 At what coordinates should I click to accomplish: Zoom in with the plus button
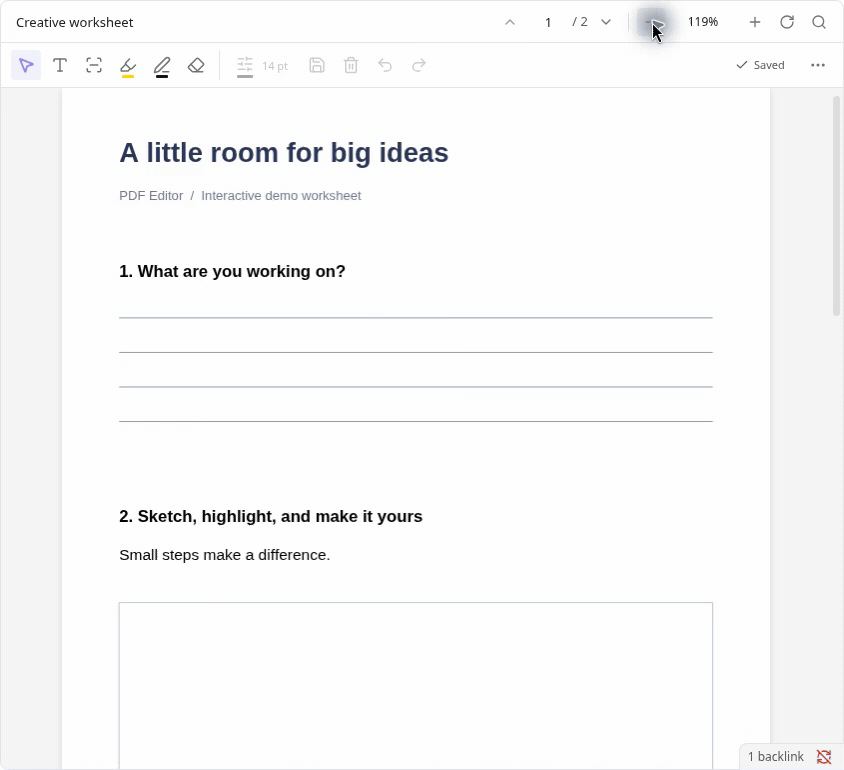755,22
